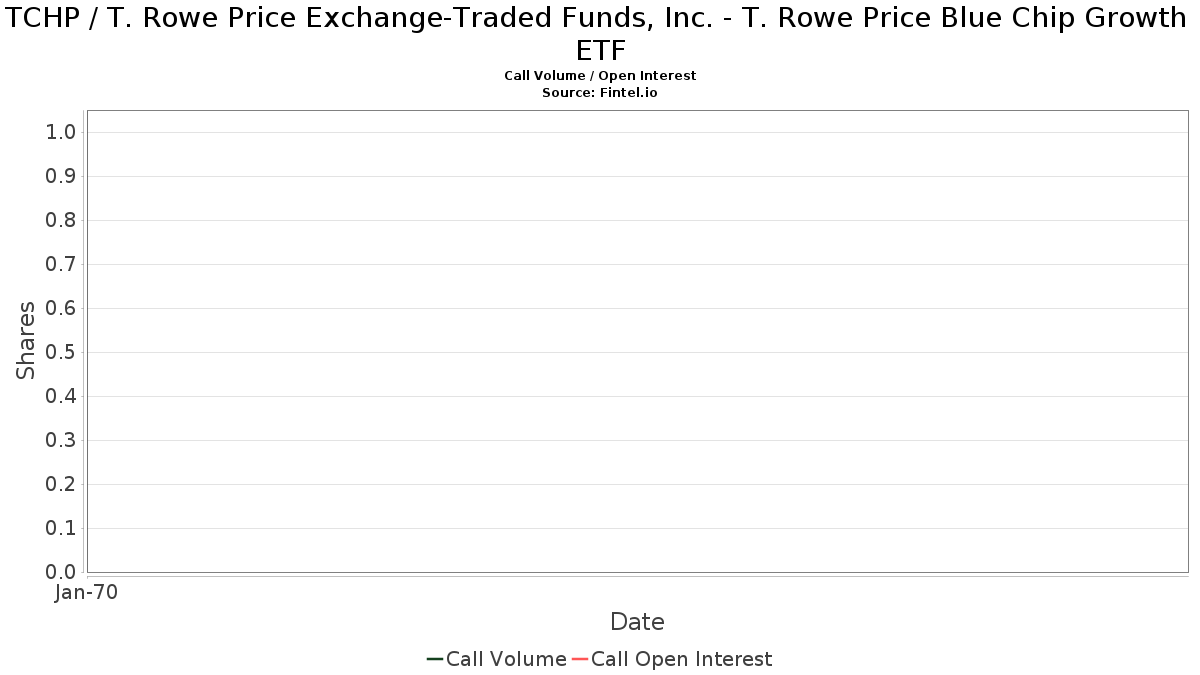Click the 0.5 y-axis tick label
The width and height of the screenshot is (1200, 675).
(61, 352)
